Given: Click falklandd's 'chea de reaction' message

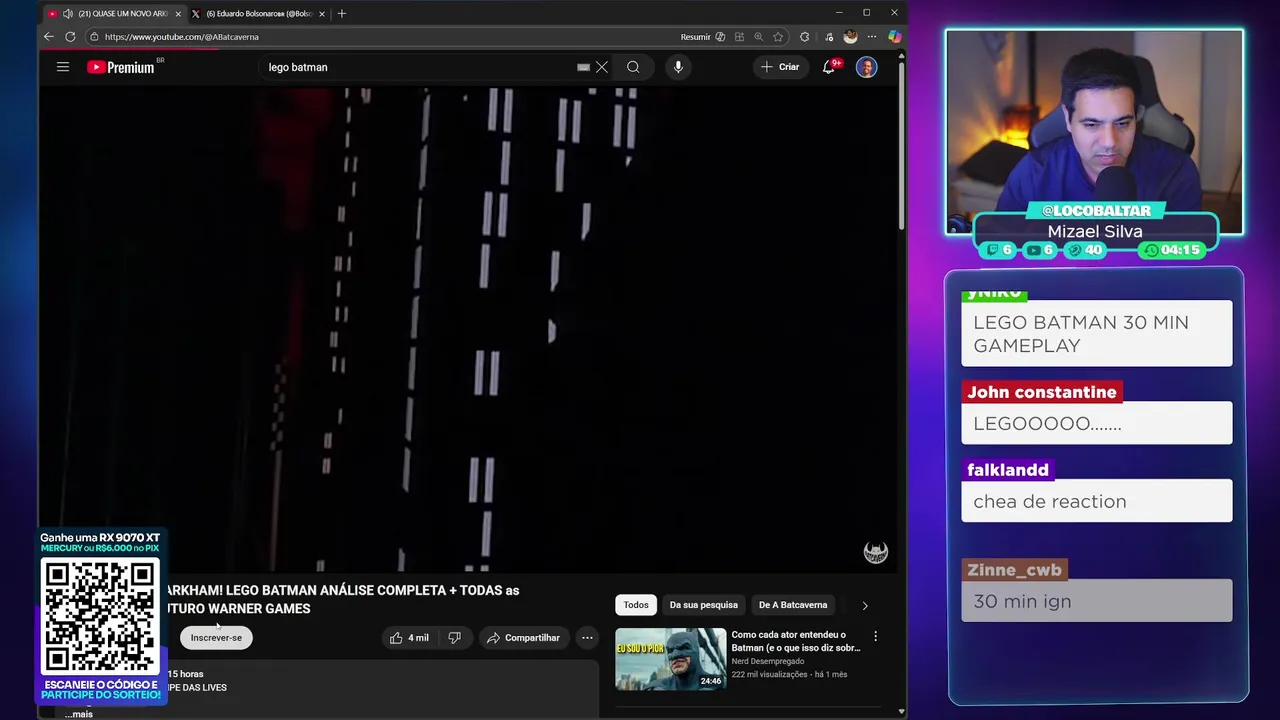Looking at the screenshot, I should pos(1097,501).
